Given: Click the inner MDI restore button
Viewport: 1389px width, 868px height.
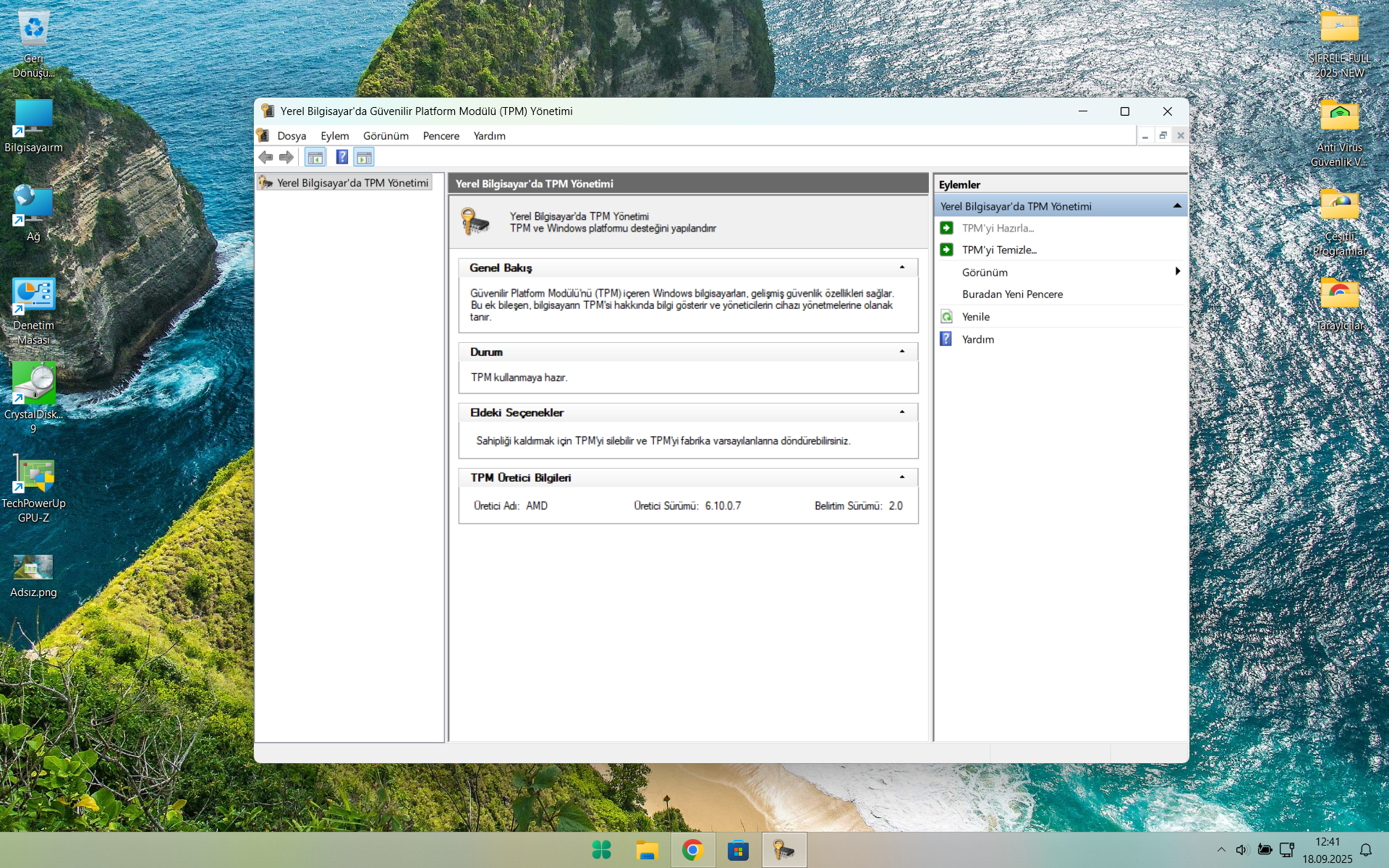Looking at the screenshot, I should (1163, 135).
